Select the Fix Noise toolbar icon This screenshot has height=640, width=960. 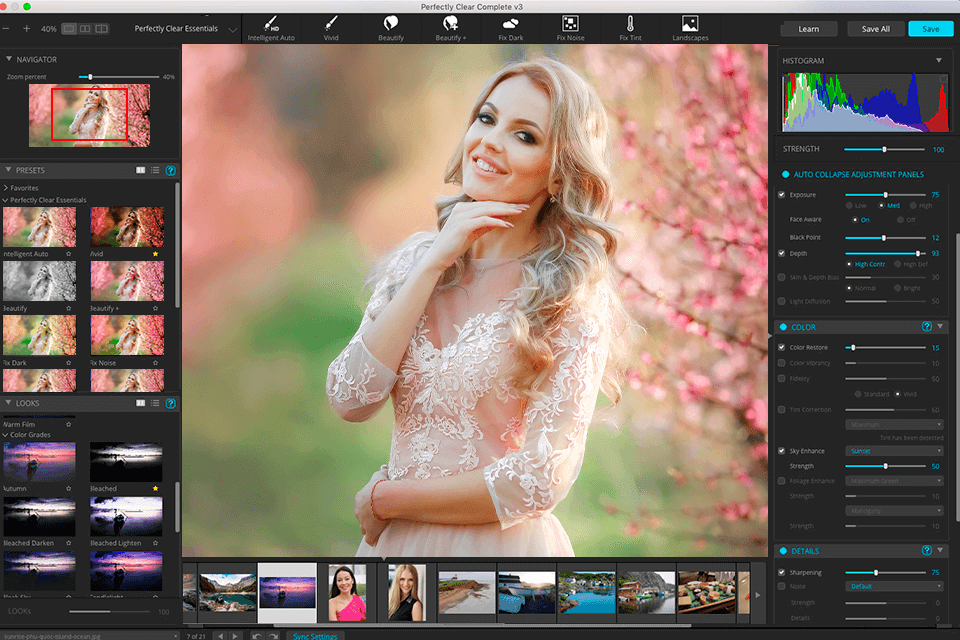coord(570,23)
